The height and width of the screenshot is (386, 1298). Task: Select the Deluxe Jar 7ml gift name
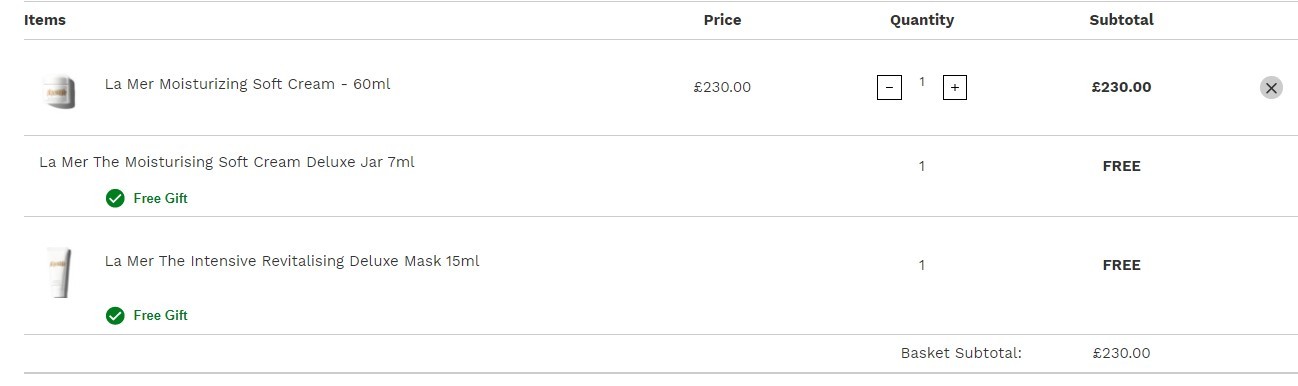click(x=227, y=162)
